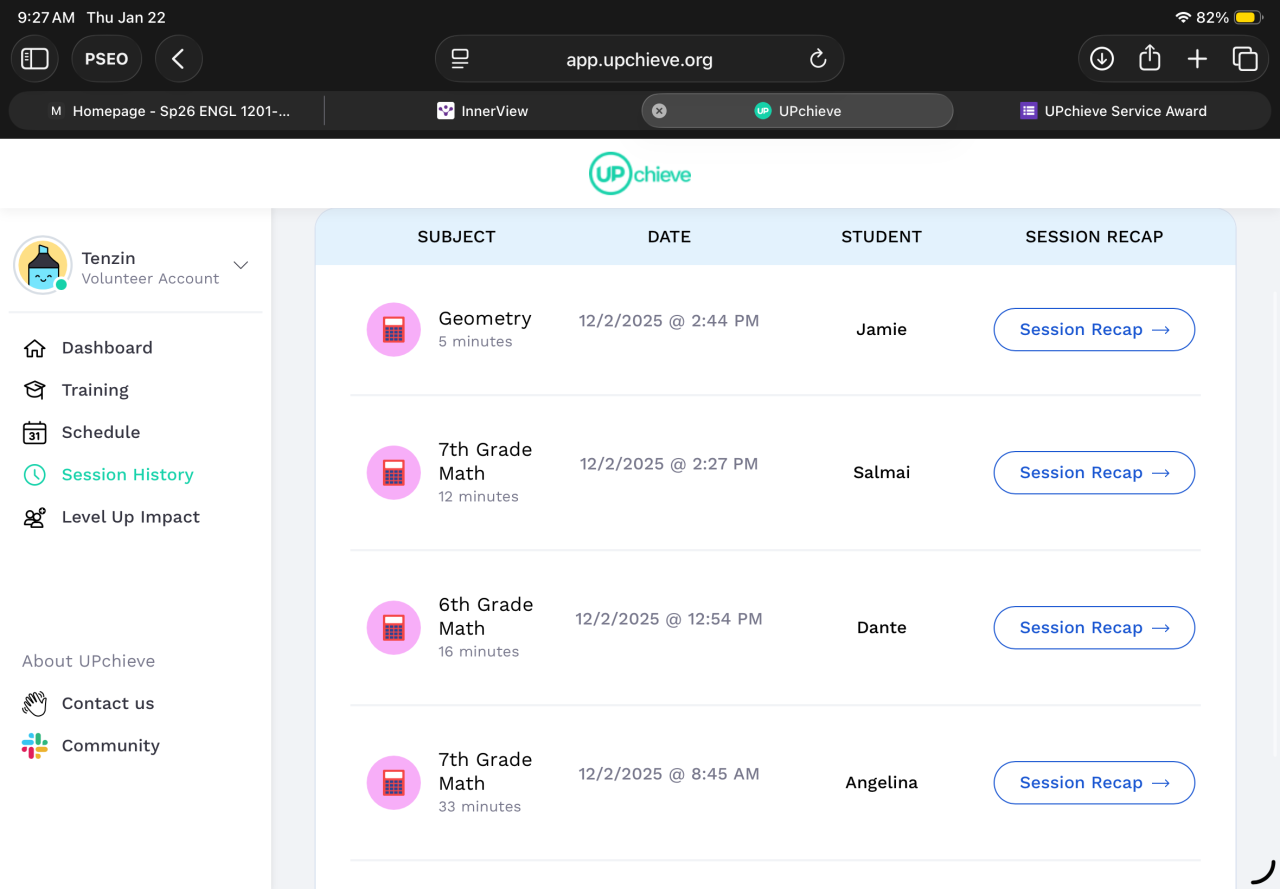Open the page reader menu icon in address bar

click(x=460, y=59)
